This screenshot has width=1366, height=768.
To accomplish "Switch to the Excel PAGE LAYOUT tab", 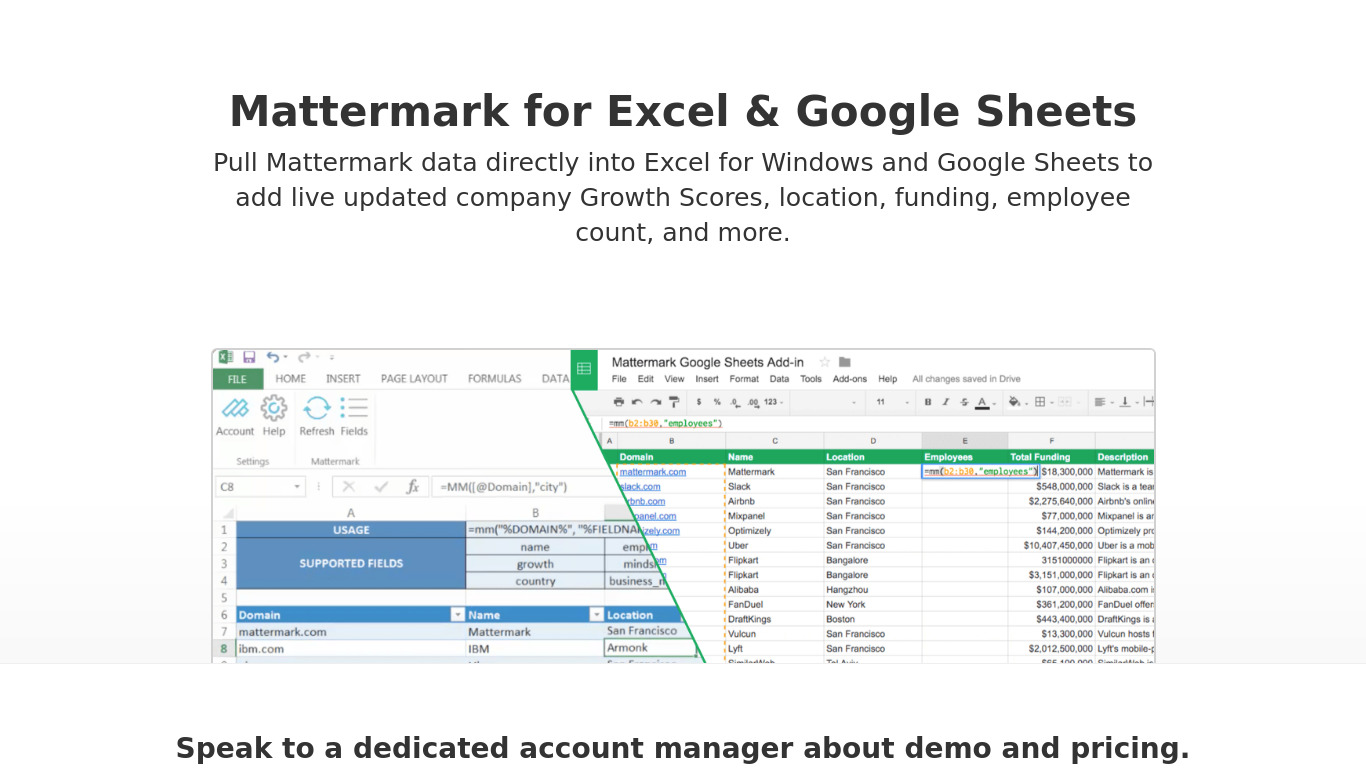I will [x=414, y=379].
